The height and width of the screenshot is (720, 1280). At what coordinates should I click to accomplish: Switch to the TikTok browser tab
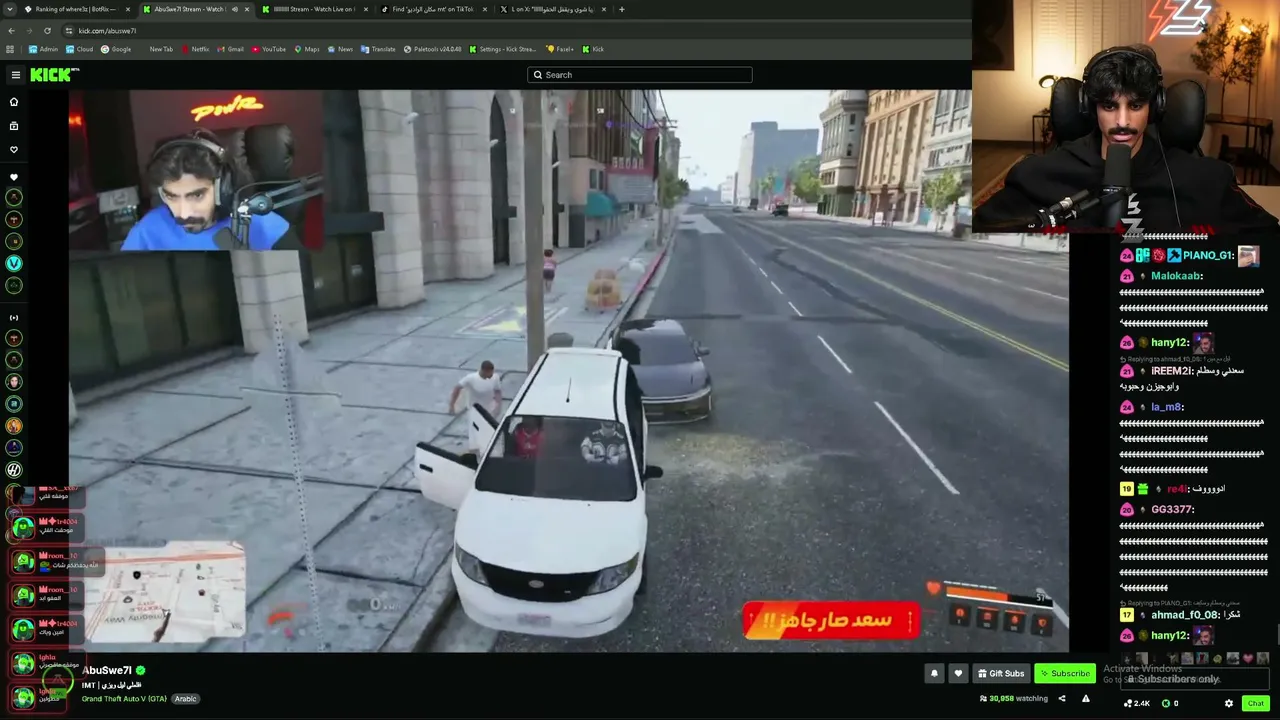pos(434,10)
